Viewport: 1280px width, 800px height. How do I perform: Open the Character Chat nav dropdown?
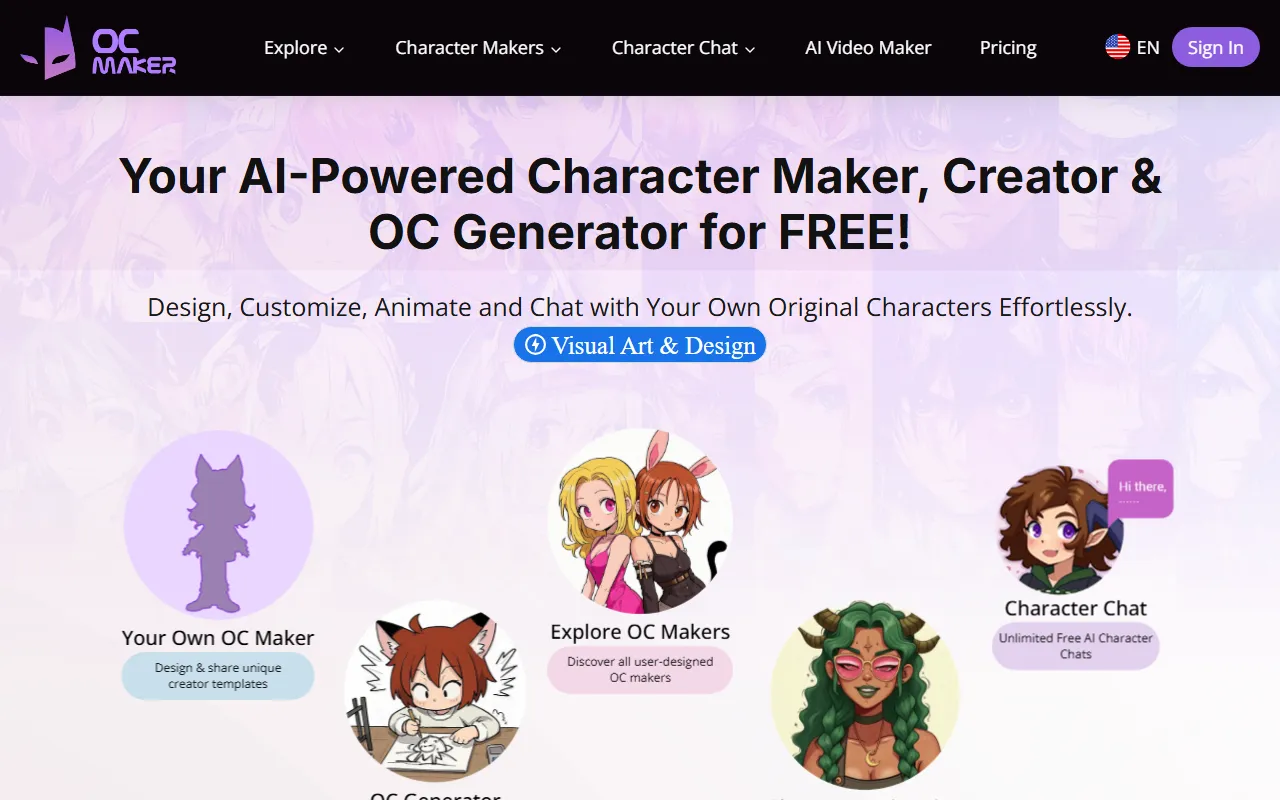coord(683,48)
